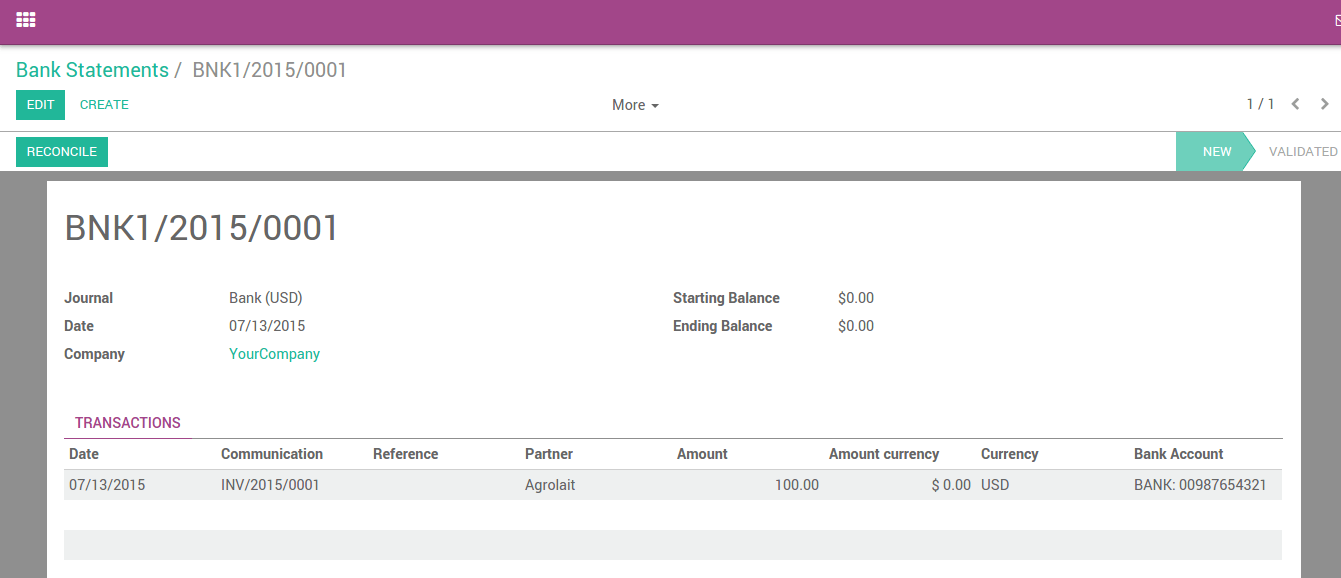1341x578 pixels.
Task: Open the apps menu grid icon
Action: (x=25, y=19)
